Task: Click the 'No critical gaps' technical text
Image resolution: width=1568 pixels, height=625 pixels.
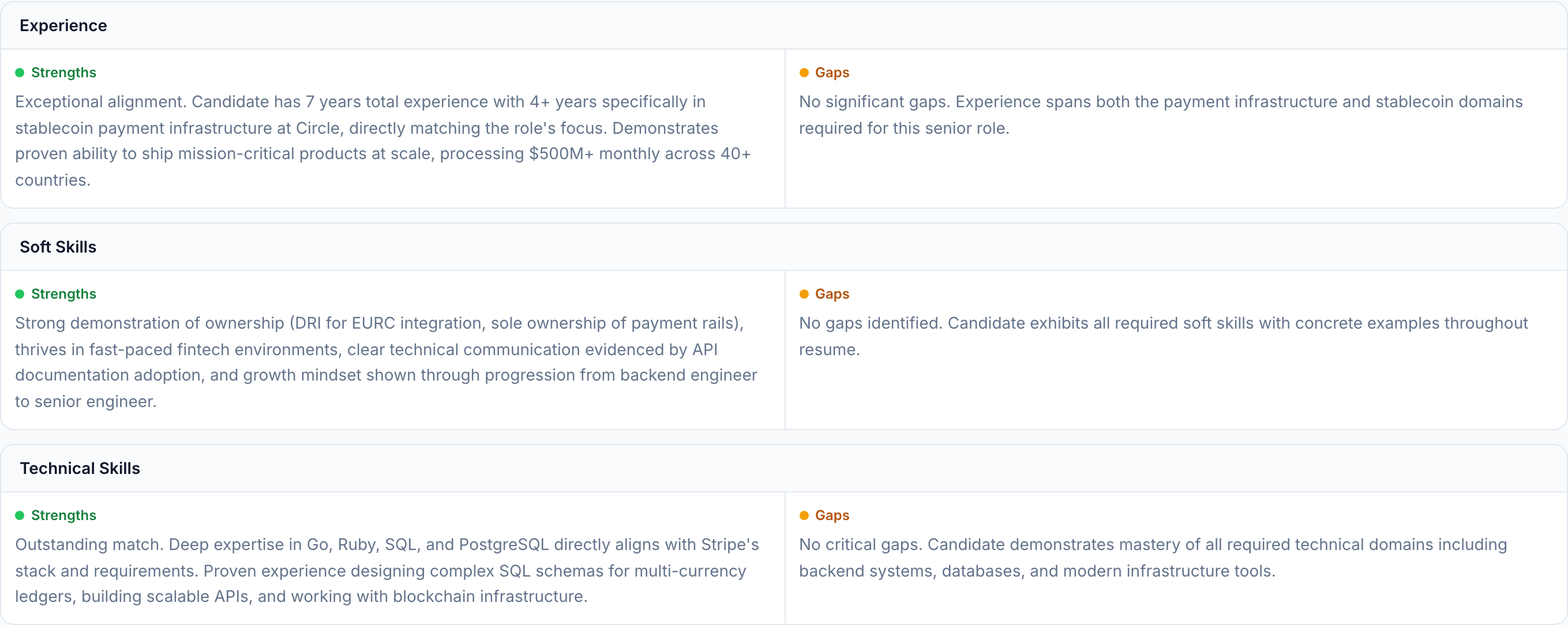Action: pyautogui.click(x=1152, y=558)
